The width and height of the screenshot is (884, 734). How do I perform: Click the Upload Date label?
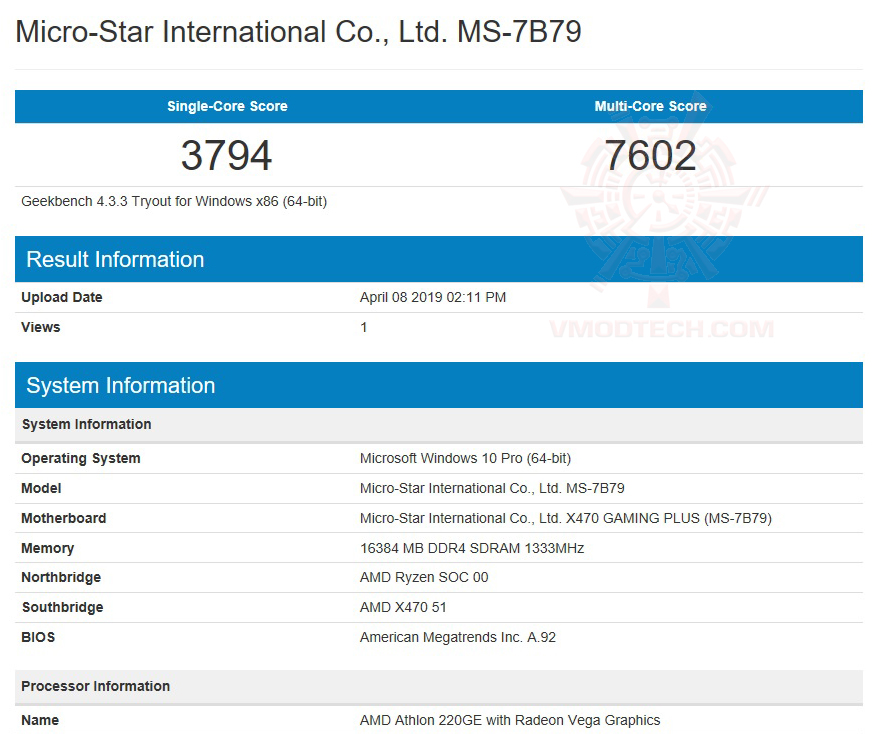(x=61, y=297)
